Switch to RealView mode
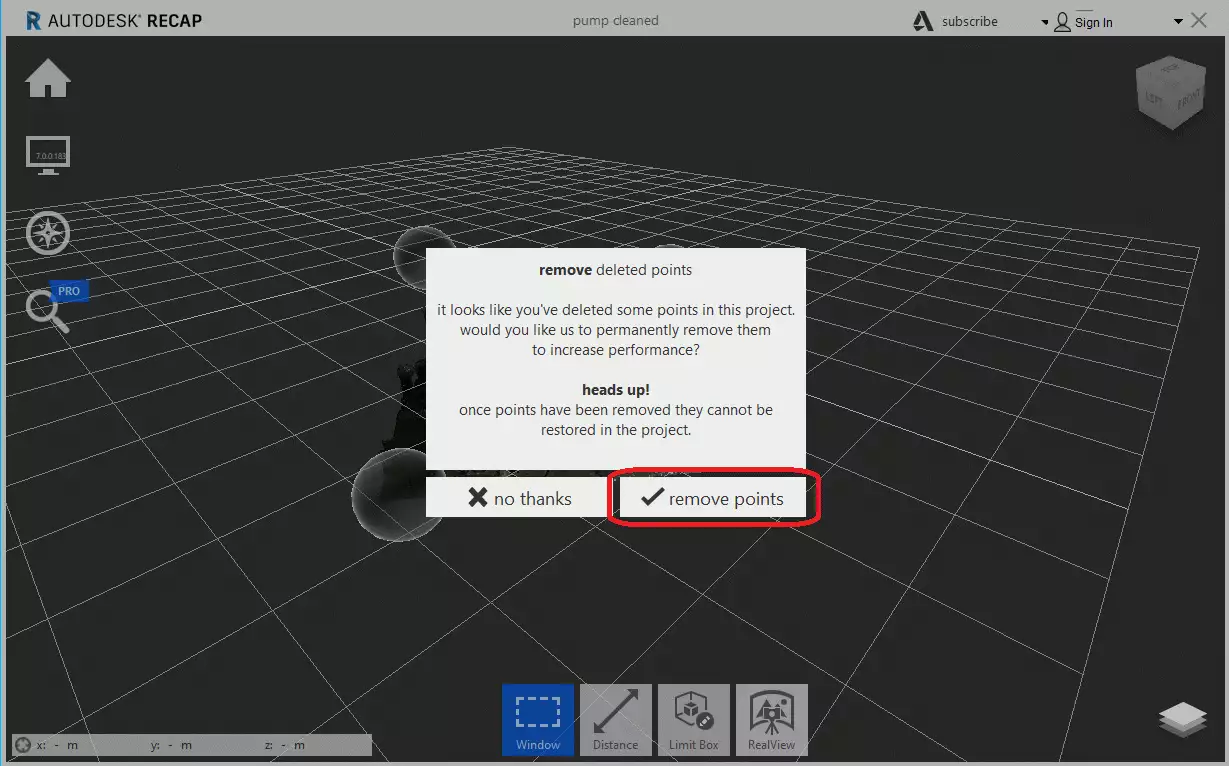This screenshot has width=1229, height=766. tap(772, 719)
